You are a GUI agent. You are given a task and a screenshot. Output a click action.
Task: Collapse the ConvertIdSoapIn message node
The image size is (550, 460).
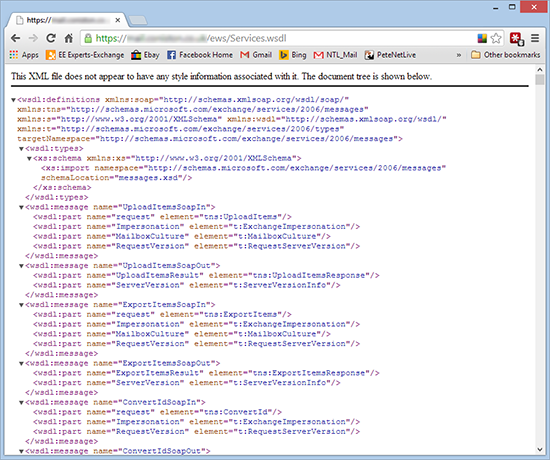coord(21,402)
